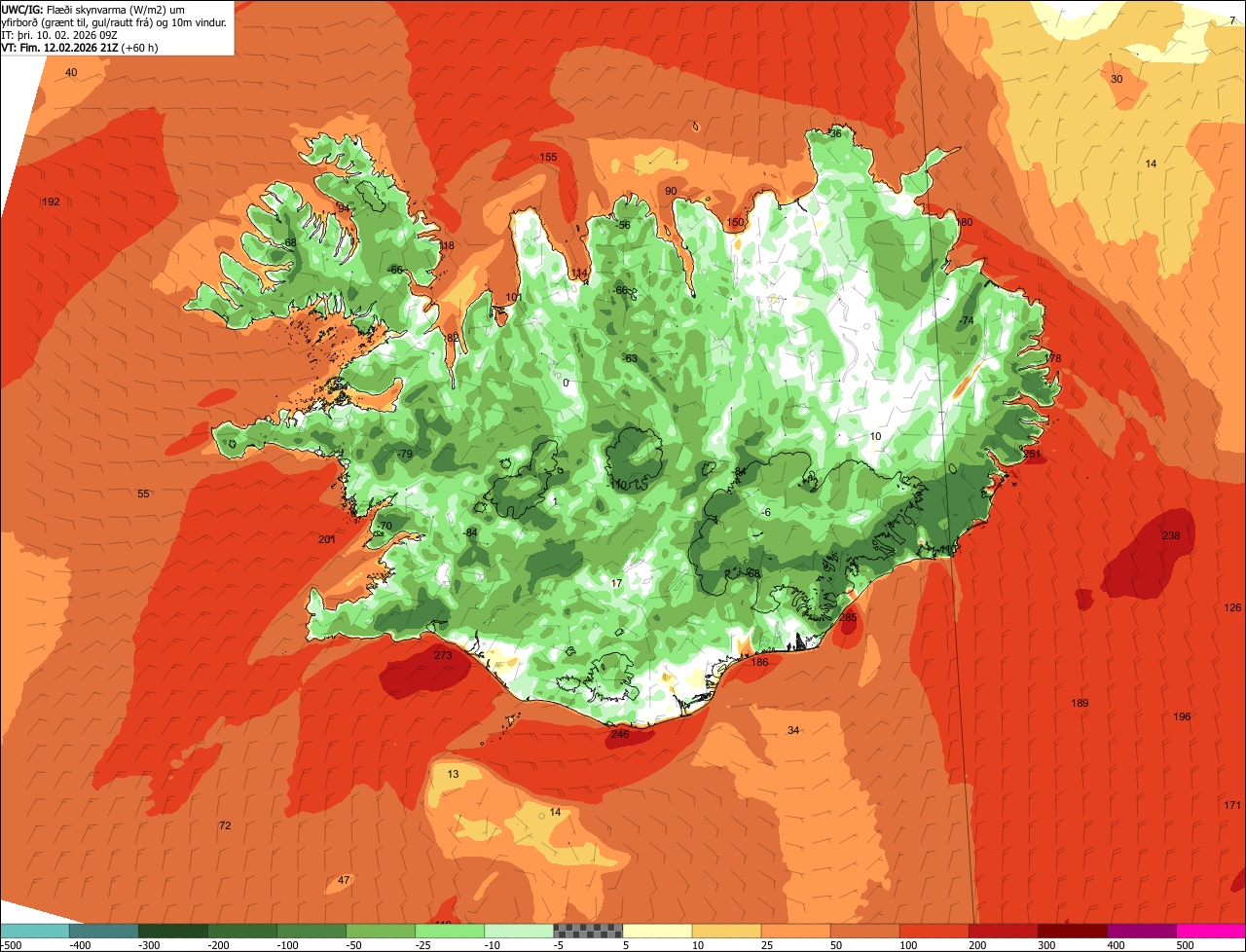This screenshot has width=1246, height=952.
Task: Click the 180 value off the northeast coast
Action: click(x=965, y=223)
